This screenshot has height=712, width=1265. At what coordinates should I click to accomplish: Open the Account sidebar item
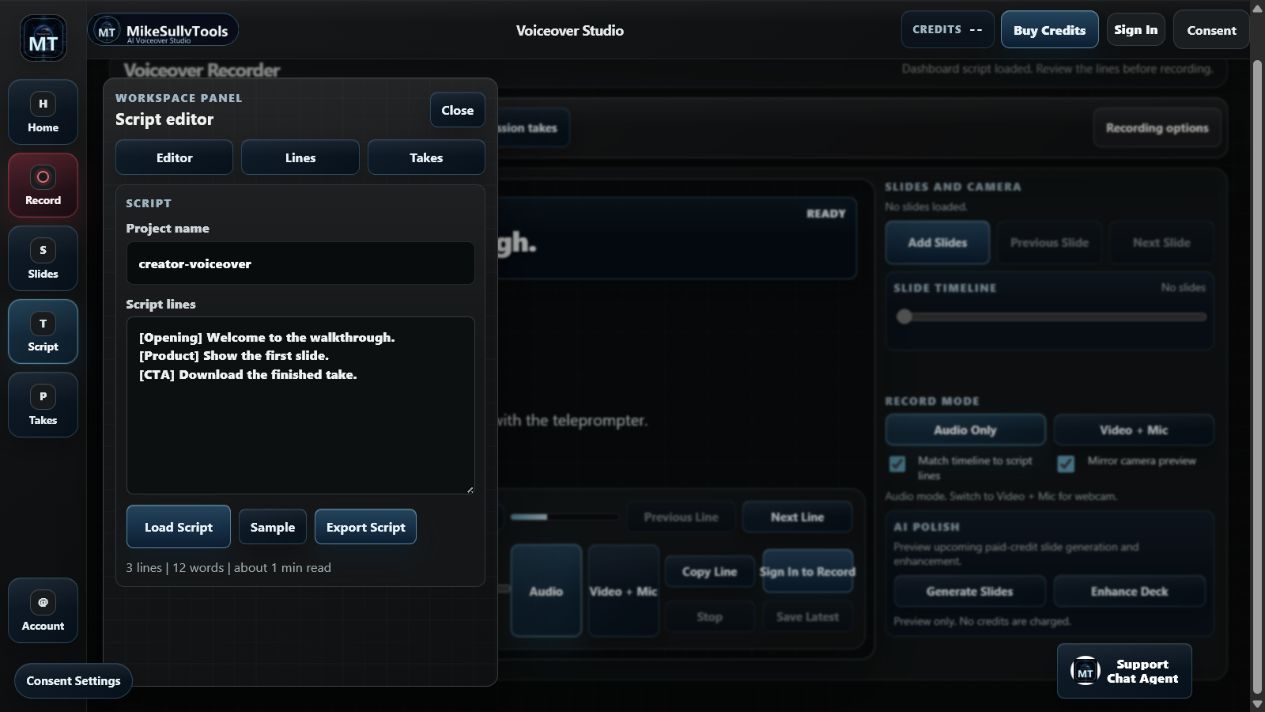tap(43, 611)
